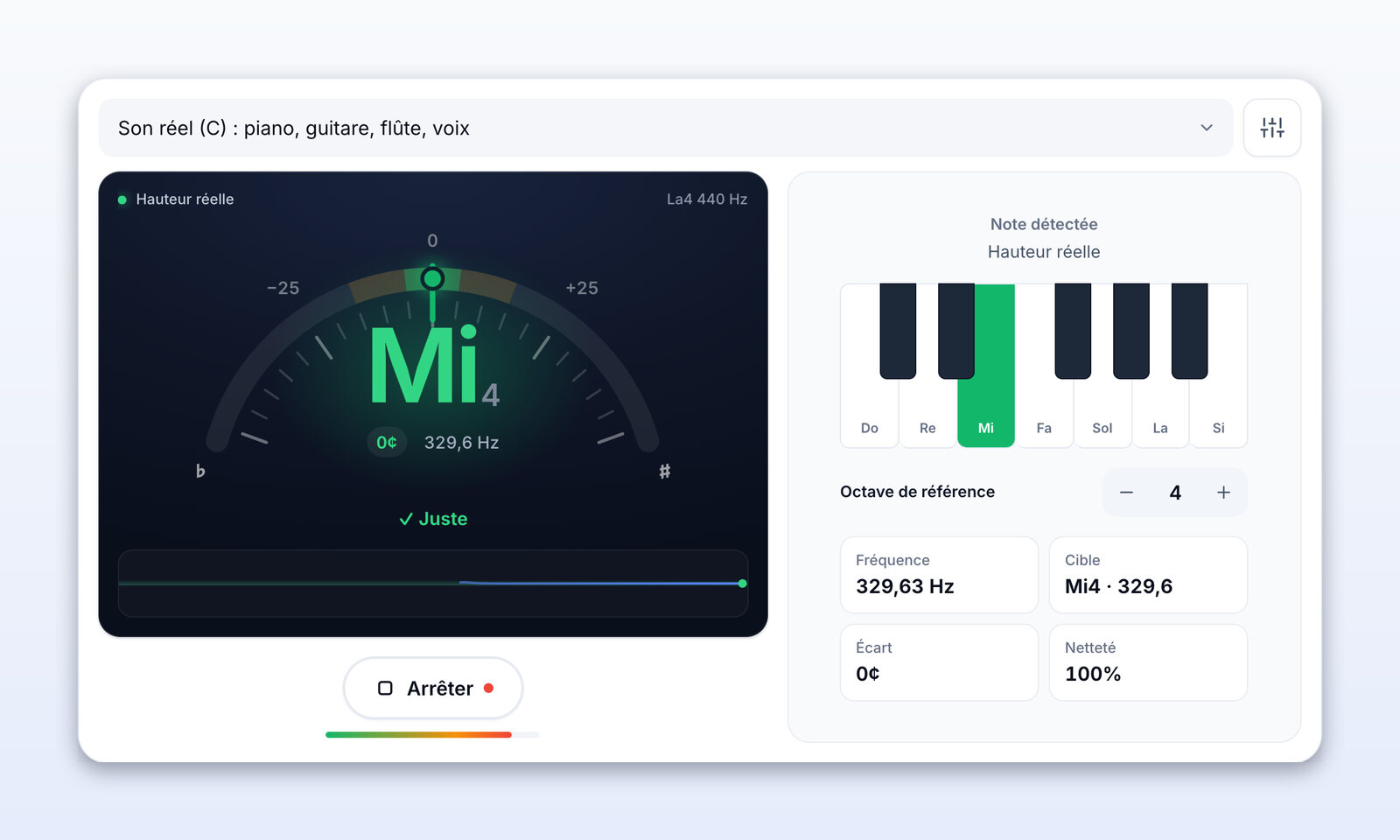Viewport: 1400px width, 840px height.
Task: Click the pitch history graph end point
Action: coord(742,584)
